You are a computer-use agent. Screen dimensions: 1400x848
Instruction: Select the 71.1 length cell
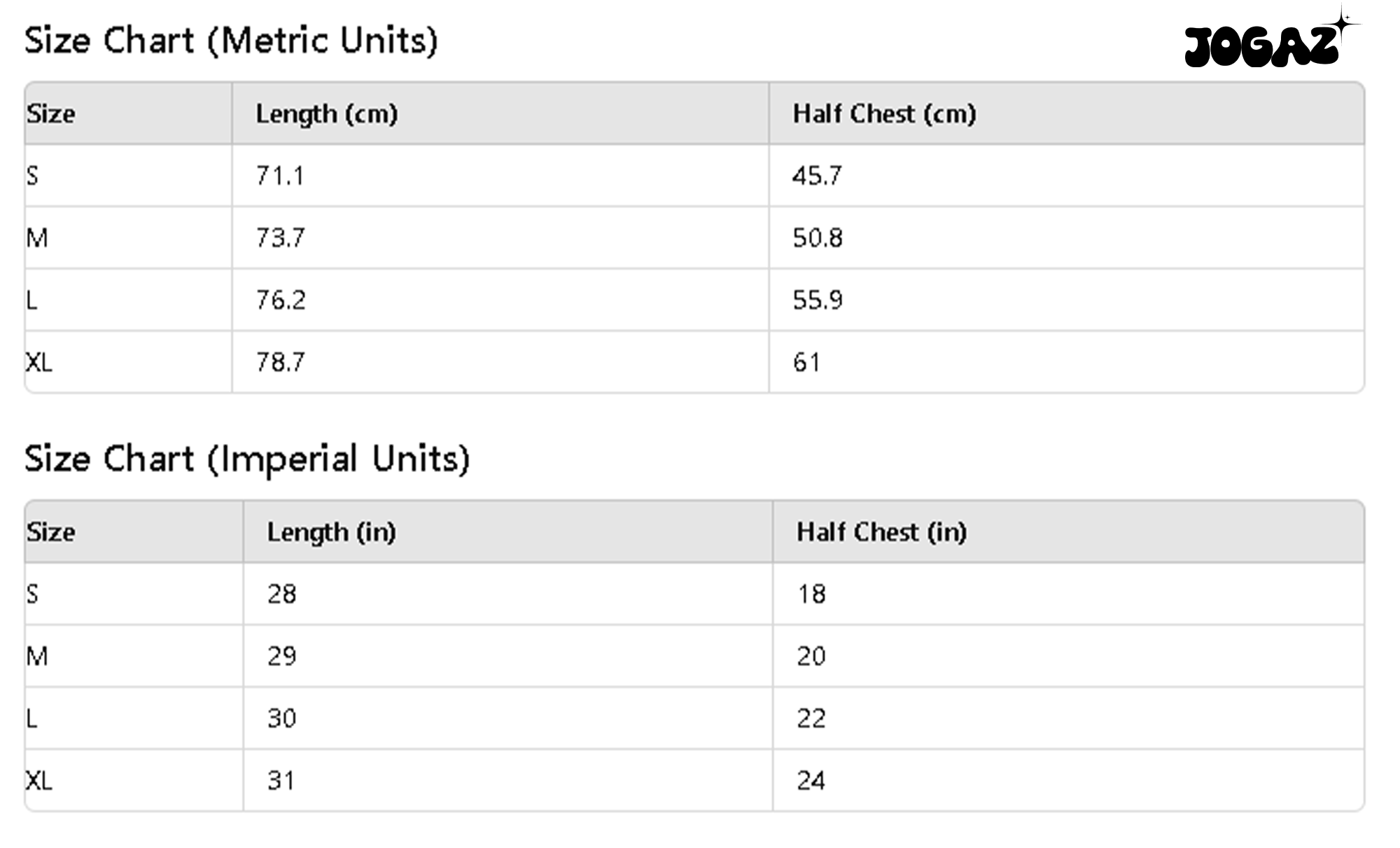(280, 176)
